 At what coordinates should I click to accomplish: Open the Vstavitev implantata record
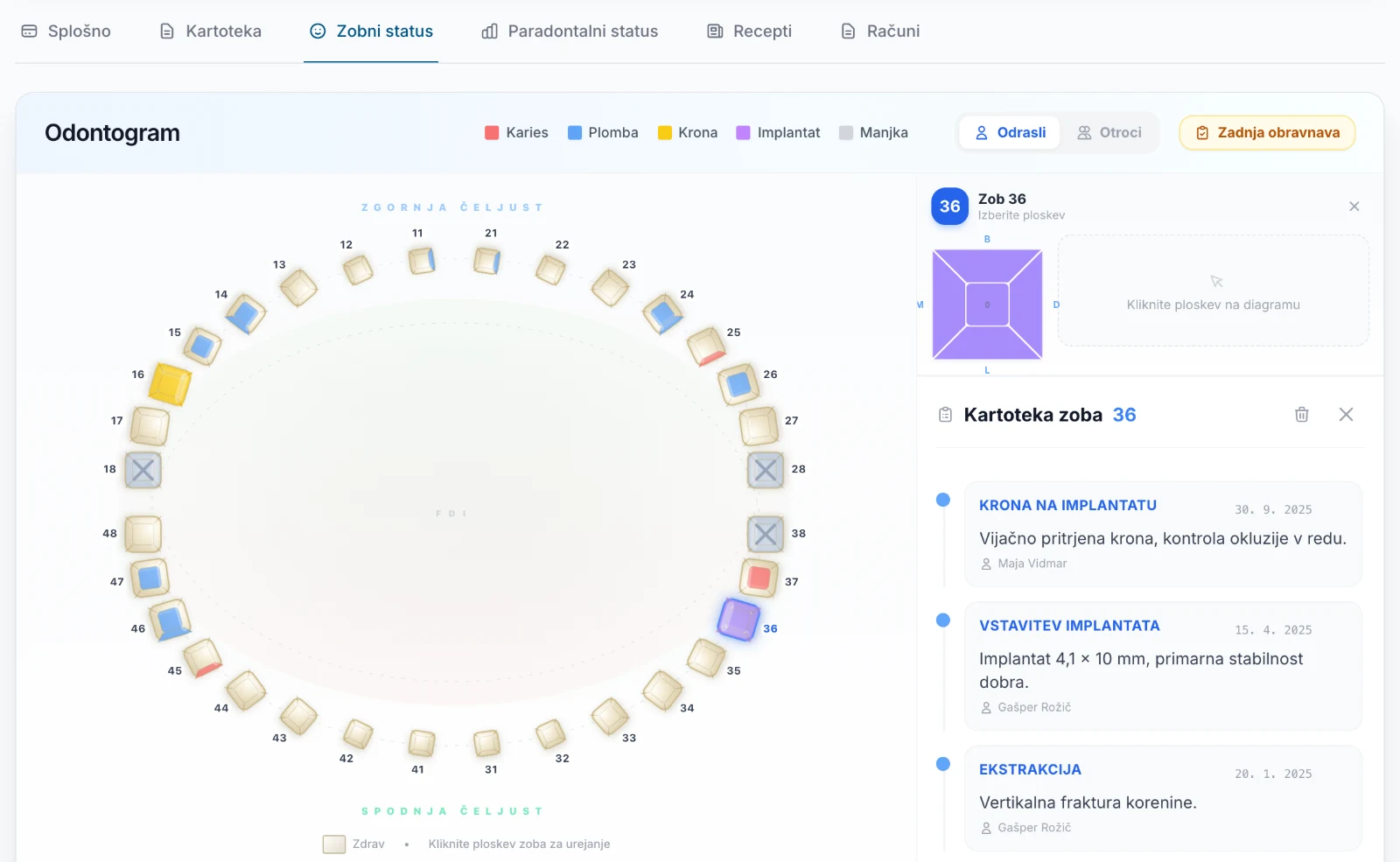pos(1163,666)
